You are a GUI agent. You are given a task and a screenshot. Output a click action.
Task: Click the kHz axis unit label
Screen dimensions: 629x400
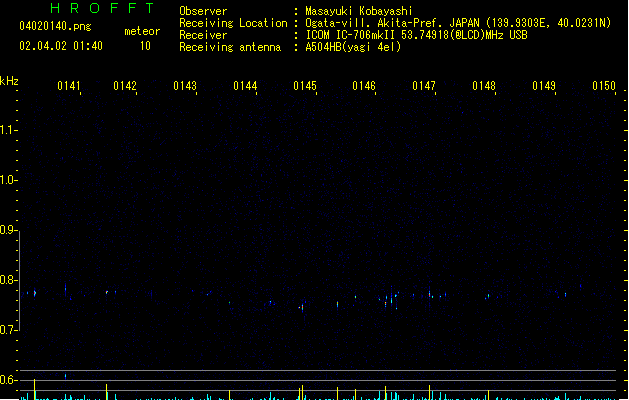pyautogui.click(x=9, y=81)
